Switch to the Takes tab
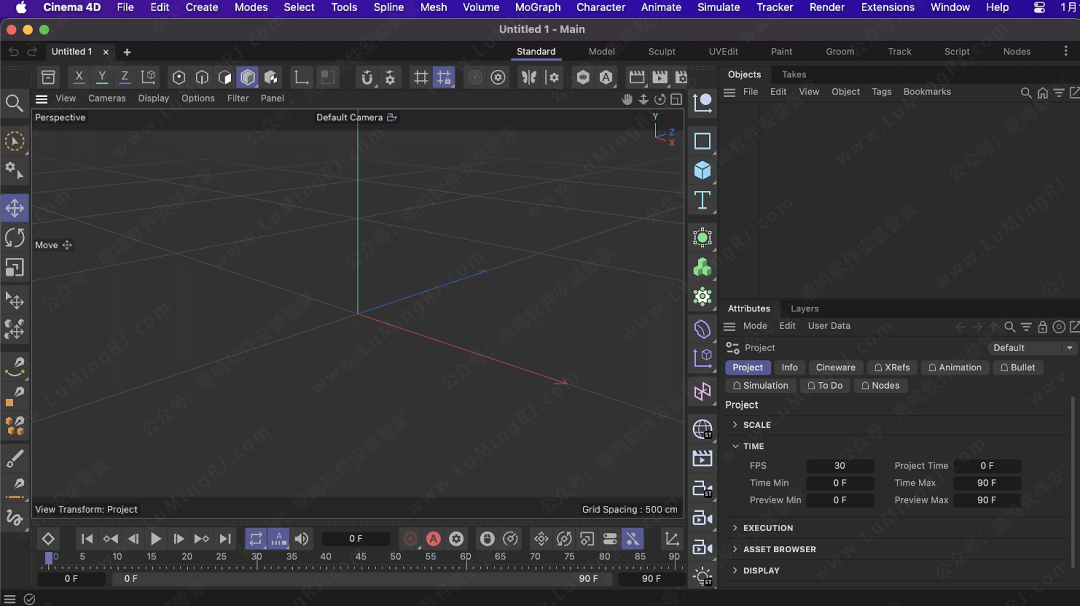The image size is (1080, 606). [x=794, y=74]
